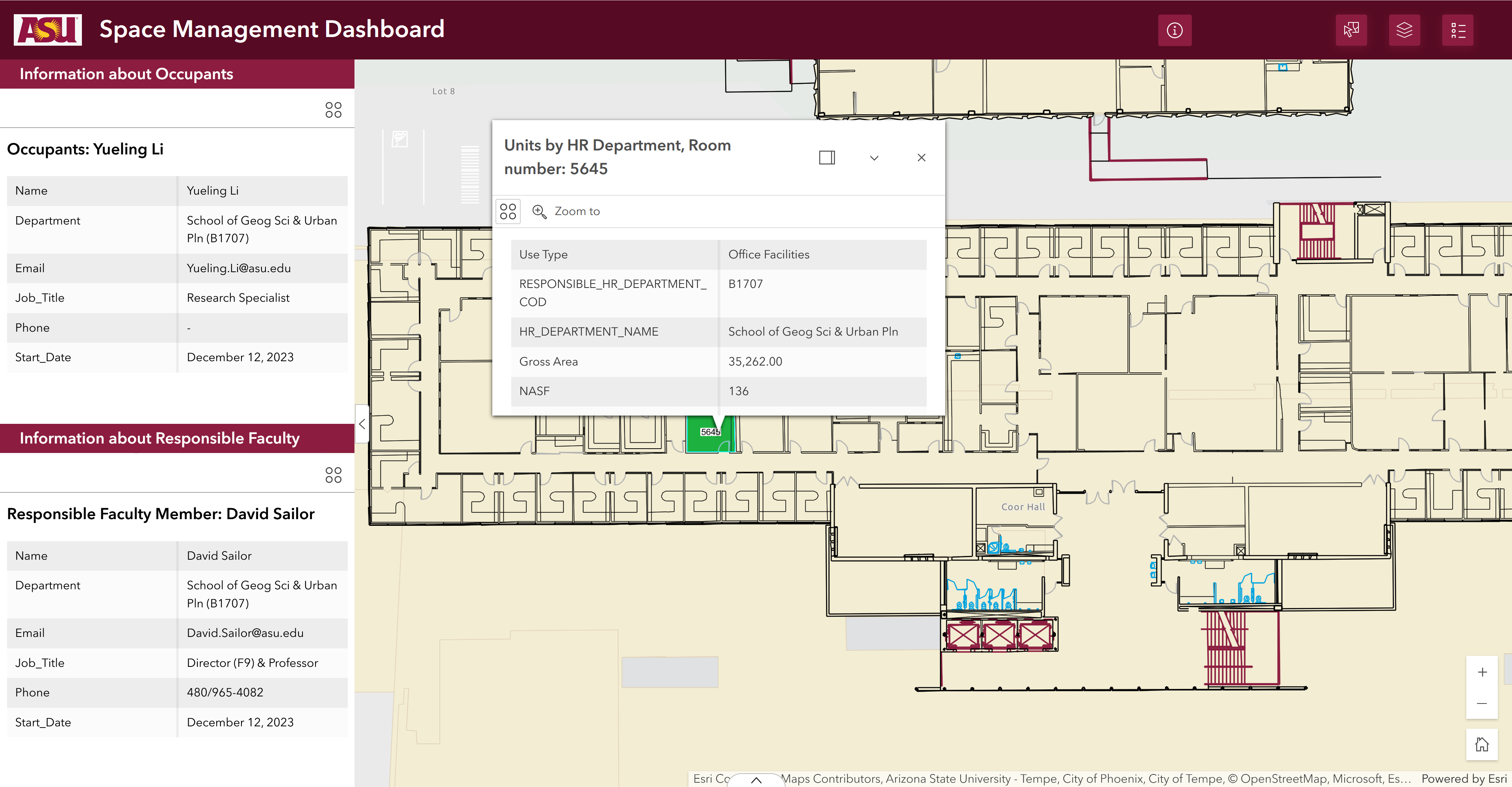
Task: Dock the Room 5645 popup
Action: click(826, 157)
